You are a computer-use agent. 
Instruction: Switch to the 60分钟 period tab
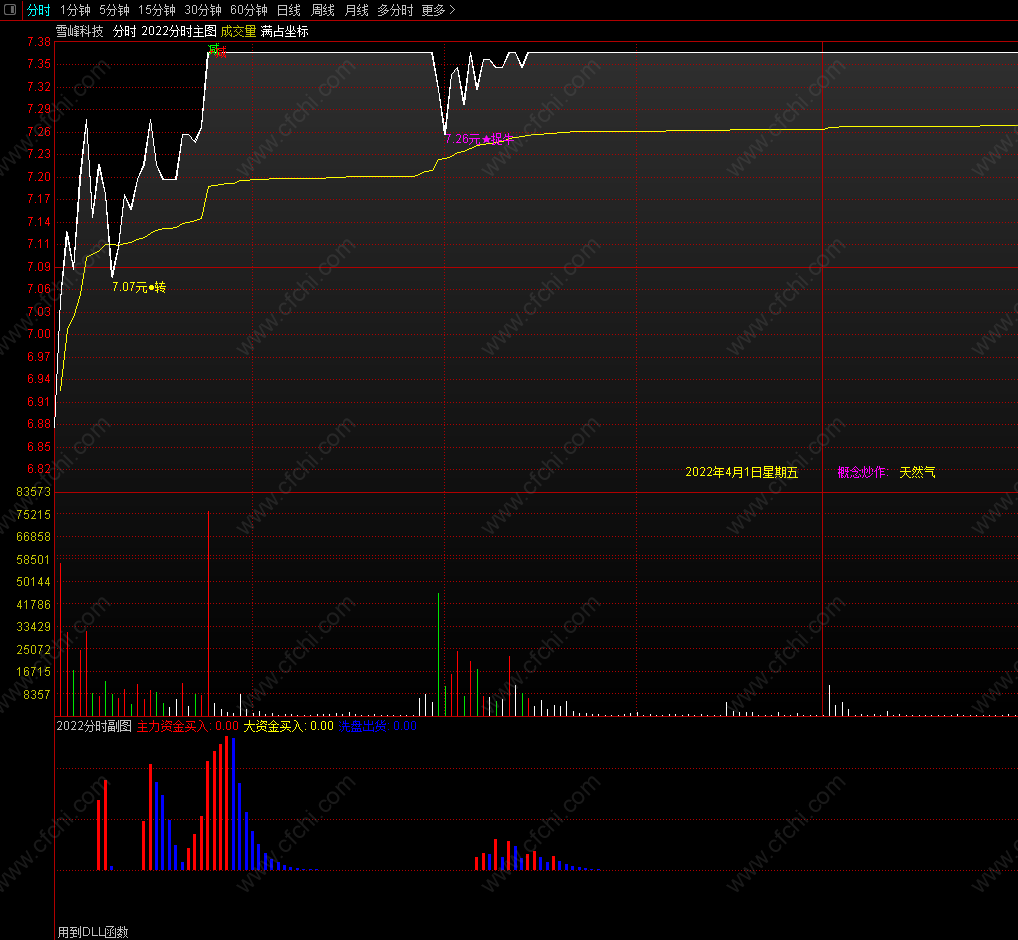(249, 10)
